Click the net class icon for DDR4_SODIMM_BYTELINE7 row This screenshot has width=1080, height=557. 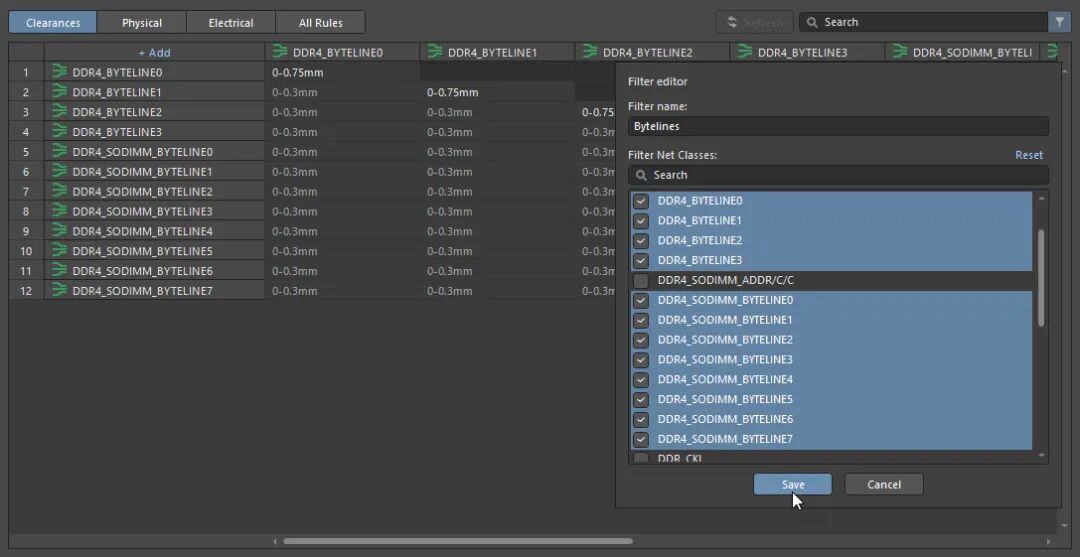point(60,290)
